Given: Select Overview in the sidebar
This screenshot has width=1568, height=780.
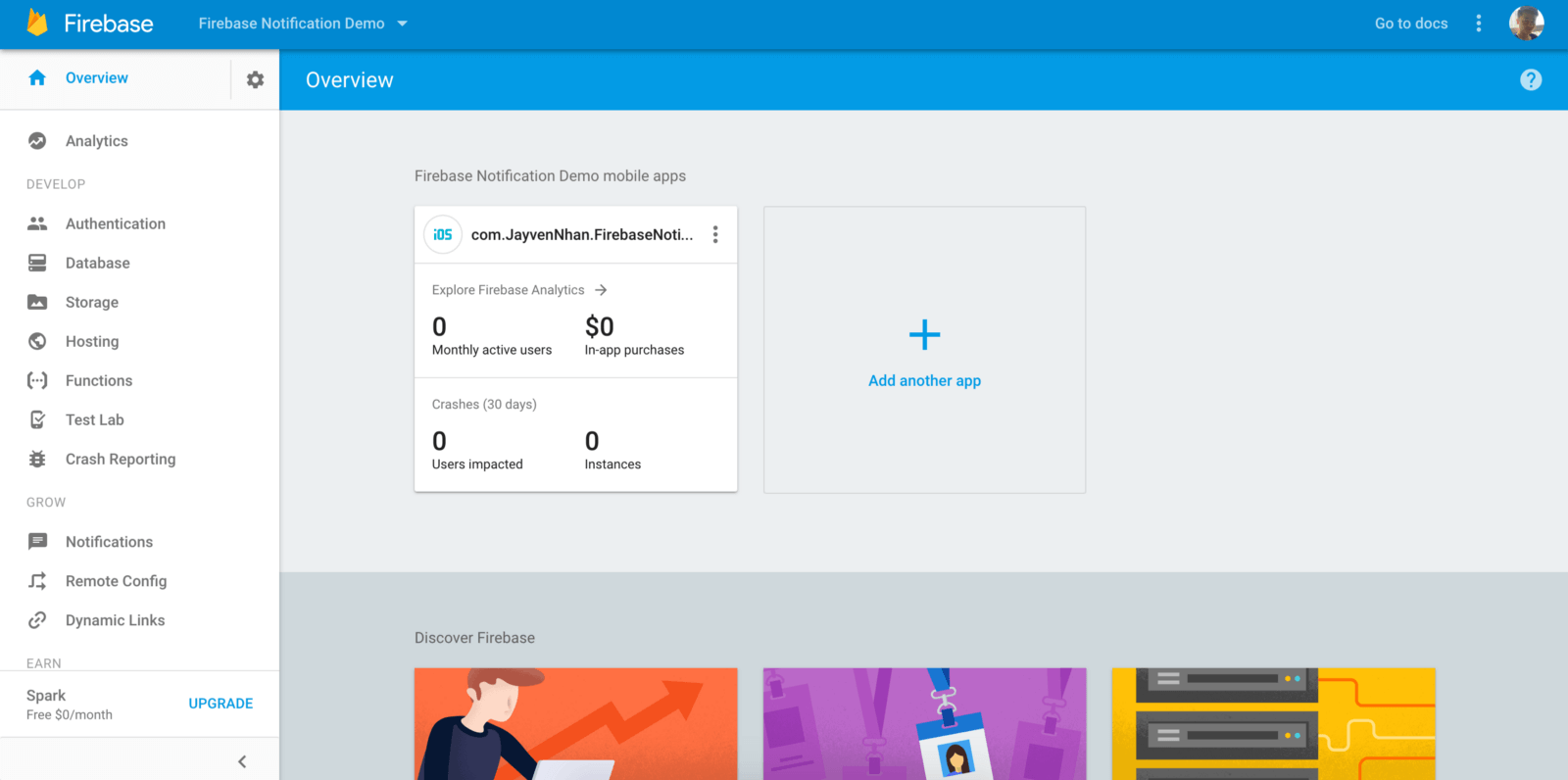Looking at the screenshot, I should [x=97, y=77].
